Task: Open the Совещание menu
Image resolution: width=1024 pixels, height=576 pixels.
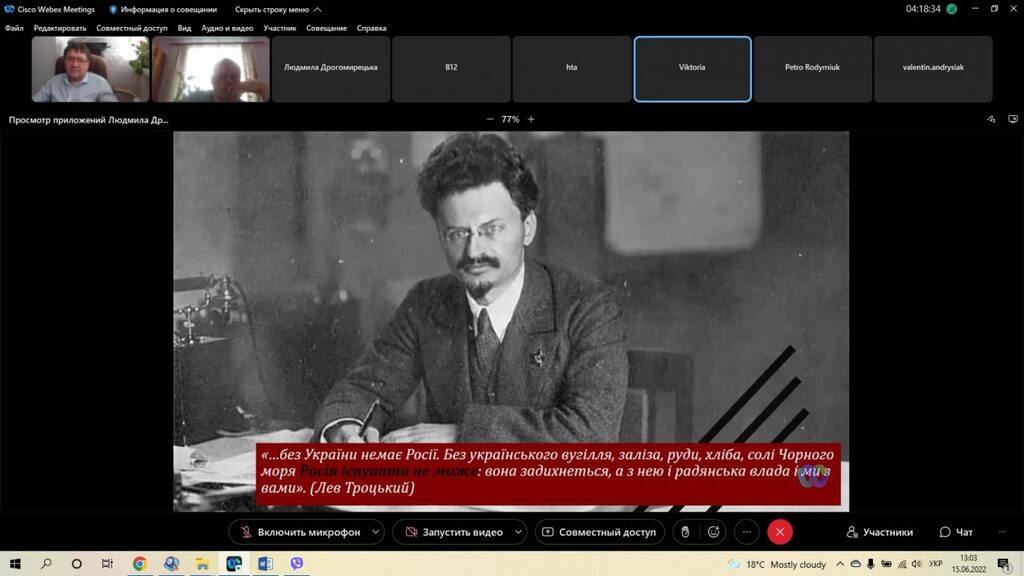Action: coord(327,28)
